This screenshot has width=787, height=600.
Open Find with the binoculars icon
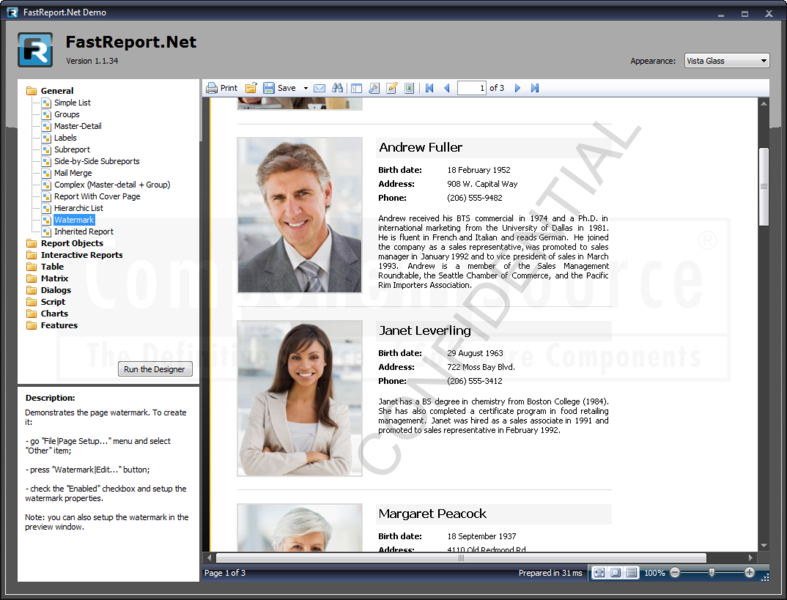point(338,88)
